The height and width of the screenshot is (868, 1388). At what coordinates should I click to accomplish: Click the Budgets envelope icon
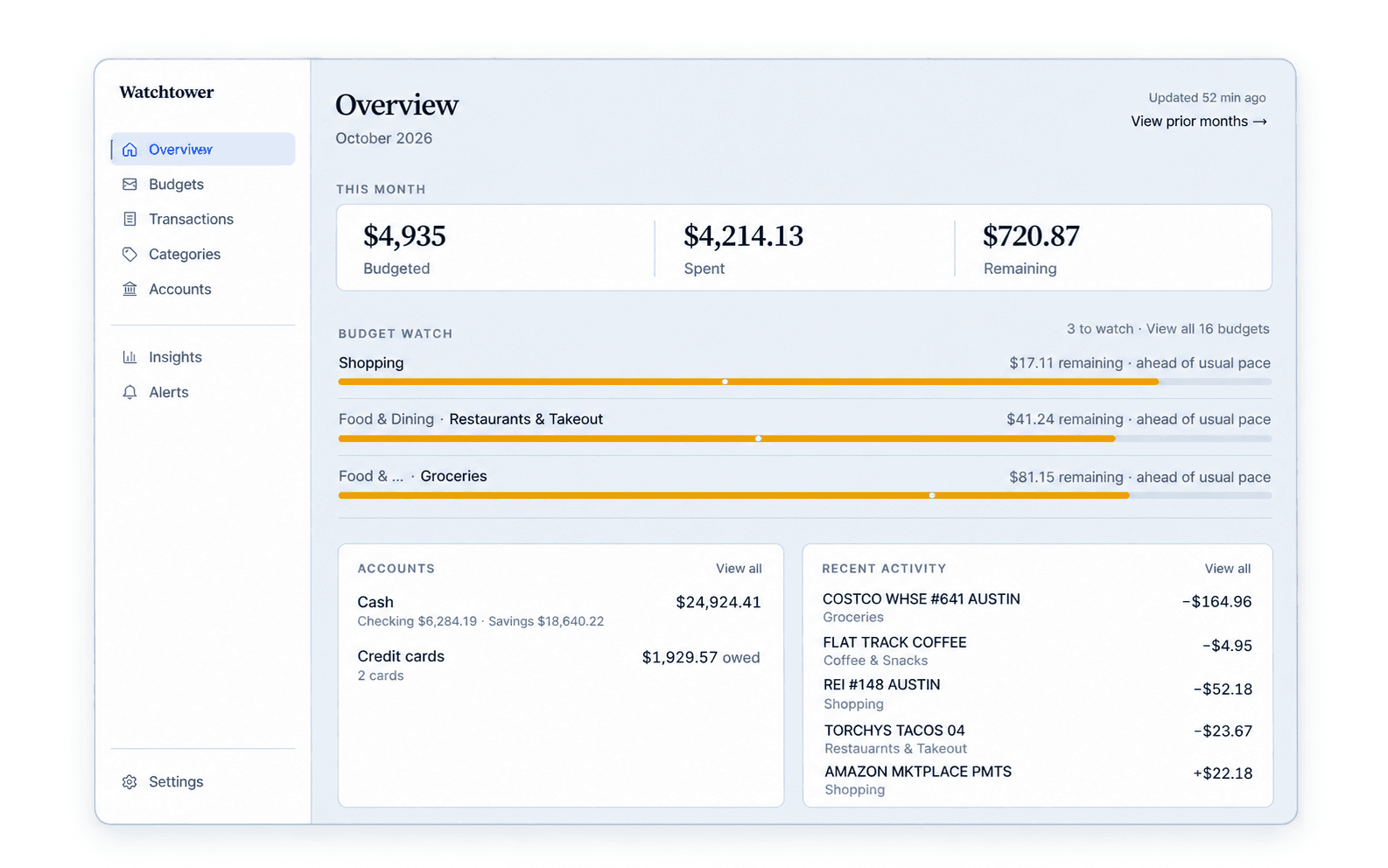point(130,185)
